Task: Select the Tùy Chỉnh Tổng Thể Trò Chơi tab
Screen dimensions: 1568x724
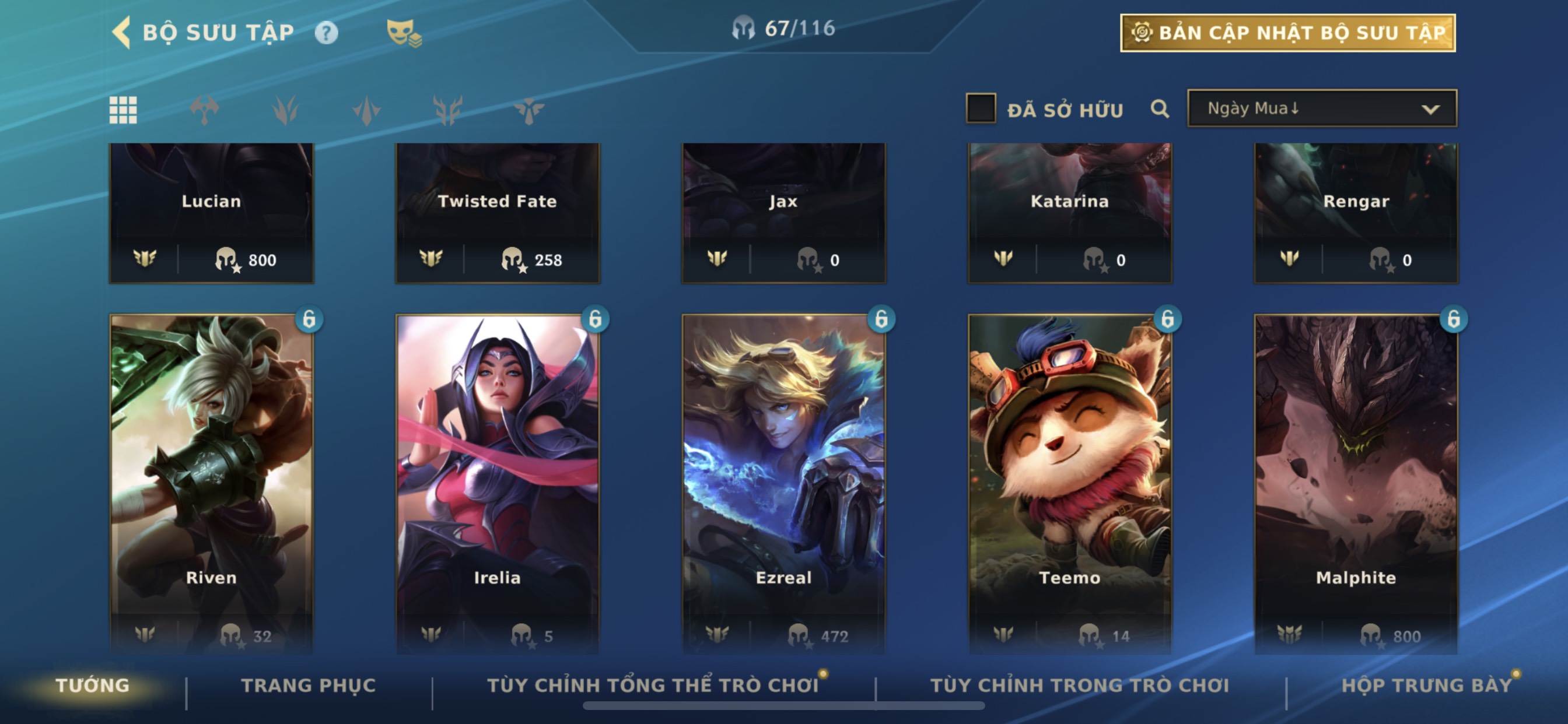Action: tap(653, 685)
